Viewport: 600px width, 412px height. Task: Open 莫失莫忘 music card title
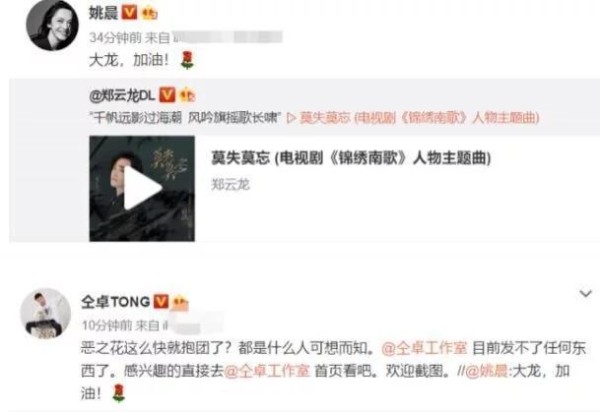351,158
